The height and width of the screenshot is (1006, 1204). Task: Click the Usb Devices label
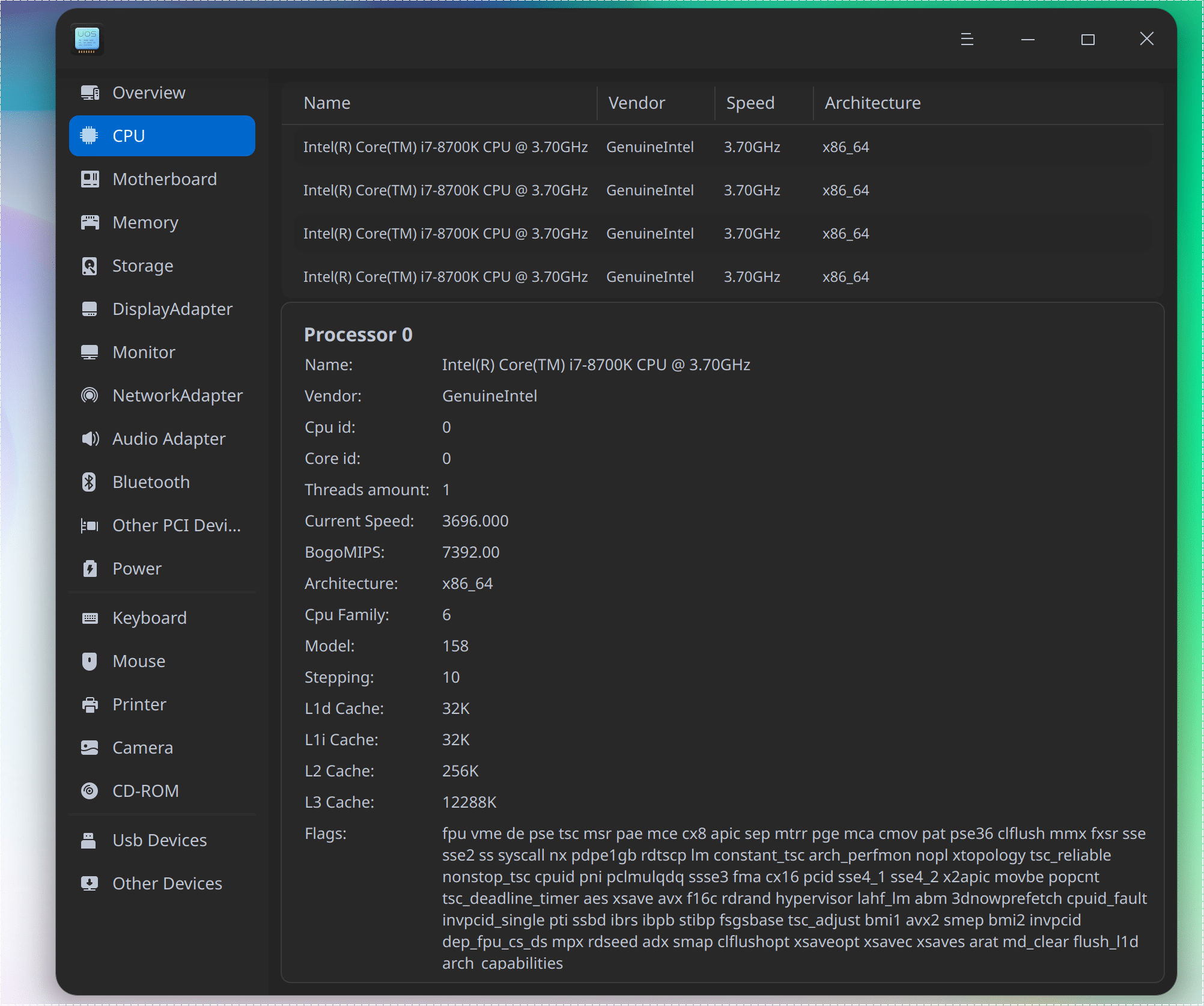pyautogui.click(x=160, y=840)
